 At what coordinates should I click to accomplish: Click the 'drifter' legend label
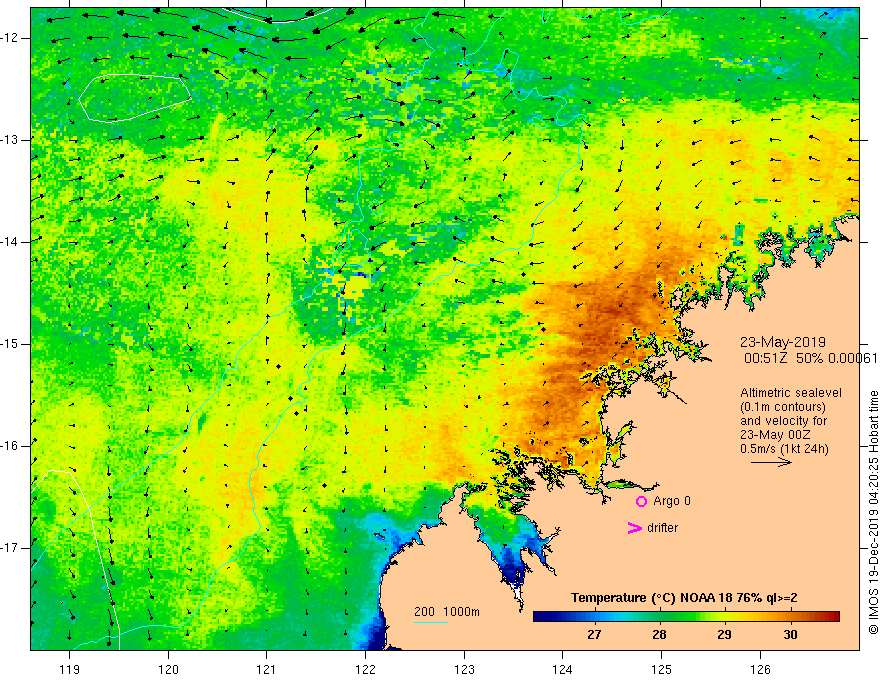[662, 528]
